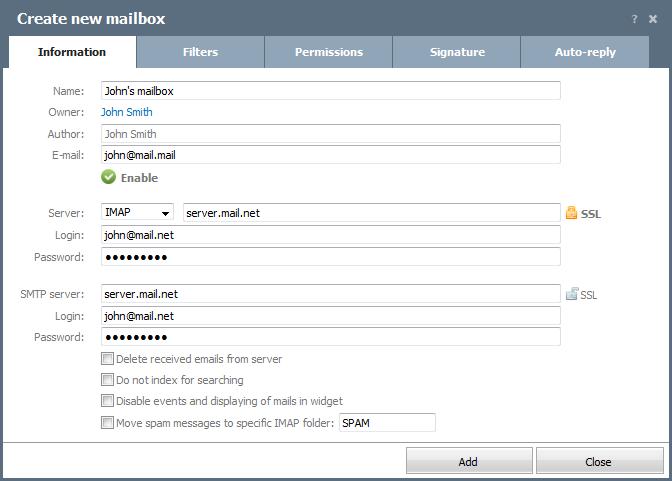
Task: Click the SMTP server address field
Action: 330,294
